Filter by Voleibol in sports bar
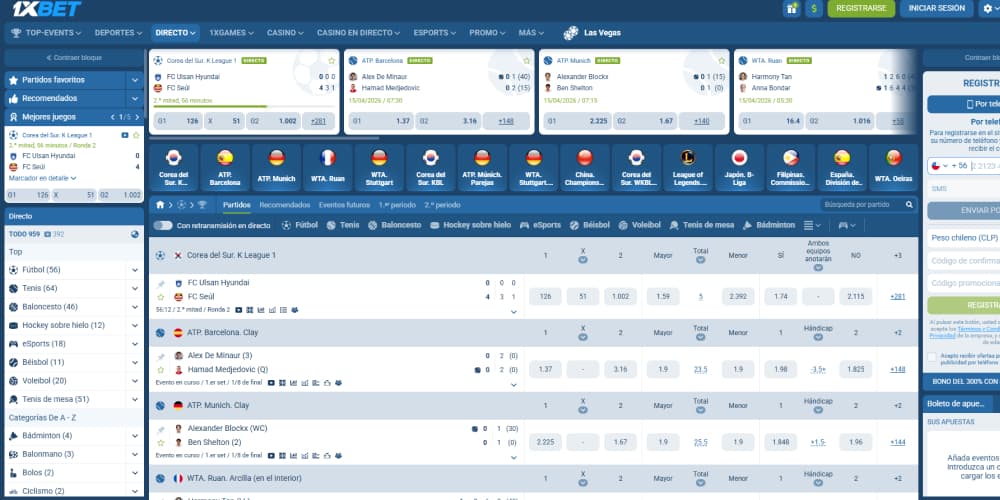 640,225
